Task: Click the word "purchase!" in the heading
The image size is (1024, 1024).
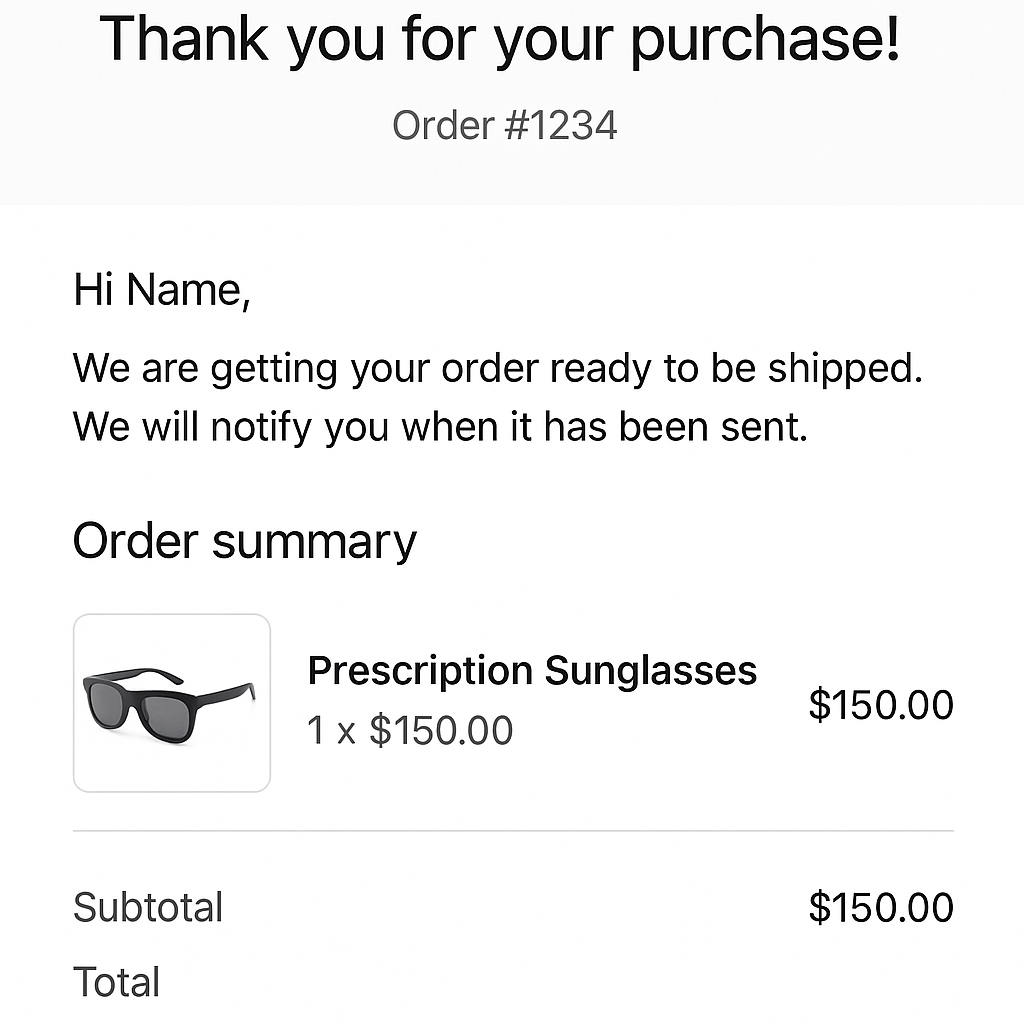Action: (763, 40)
